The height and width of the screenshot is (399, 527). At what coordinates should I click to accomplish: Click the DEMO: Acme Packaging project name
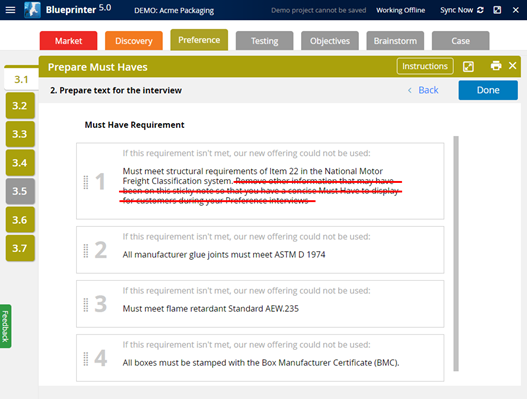[x=174, y=10]
